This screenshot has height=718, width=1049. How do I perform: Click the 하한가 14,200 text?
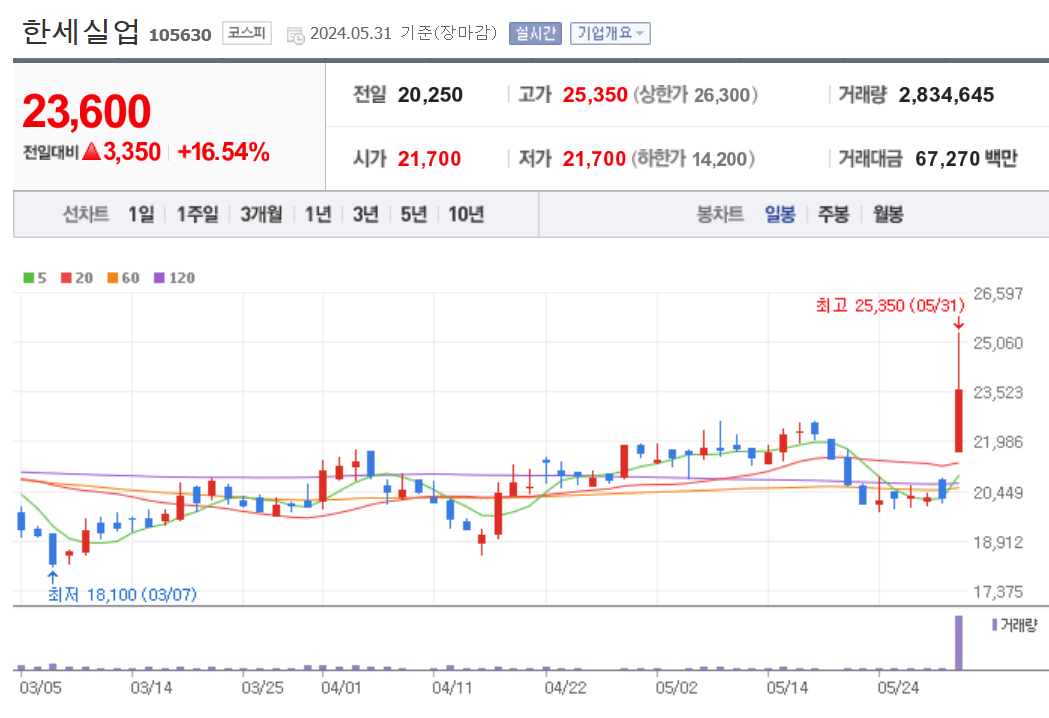[694, 159]
